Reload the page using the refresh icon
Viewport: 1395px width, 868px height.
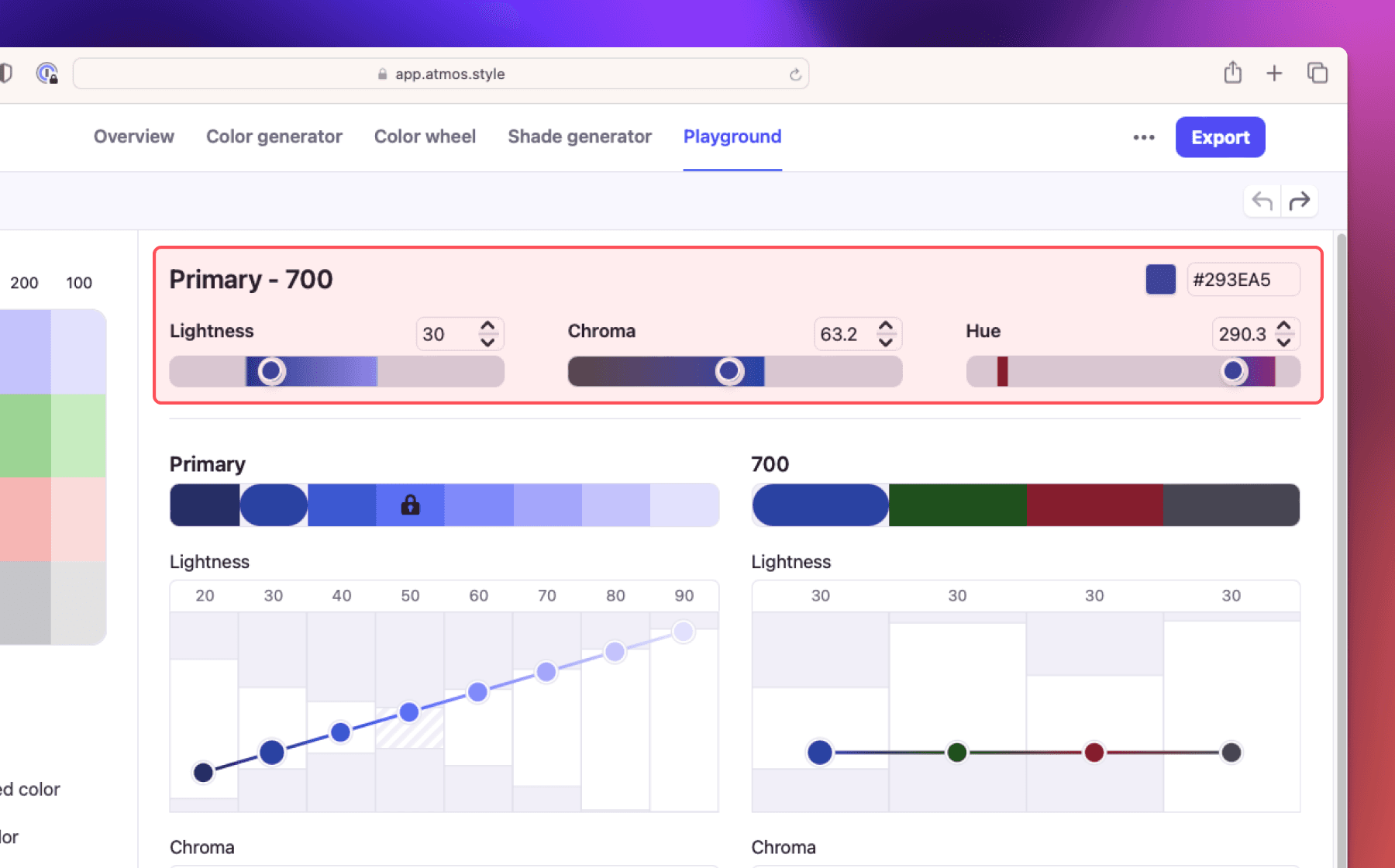795,74
